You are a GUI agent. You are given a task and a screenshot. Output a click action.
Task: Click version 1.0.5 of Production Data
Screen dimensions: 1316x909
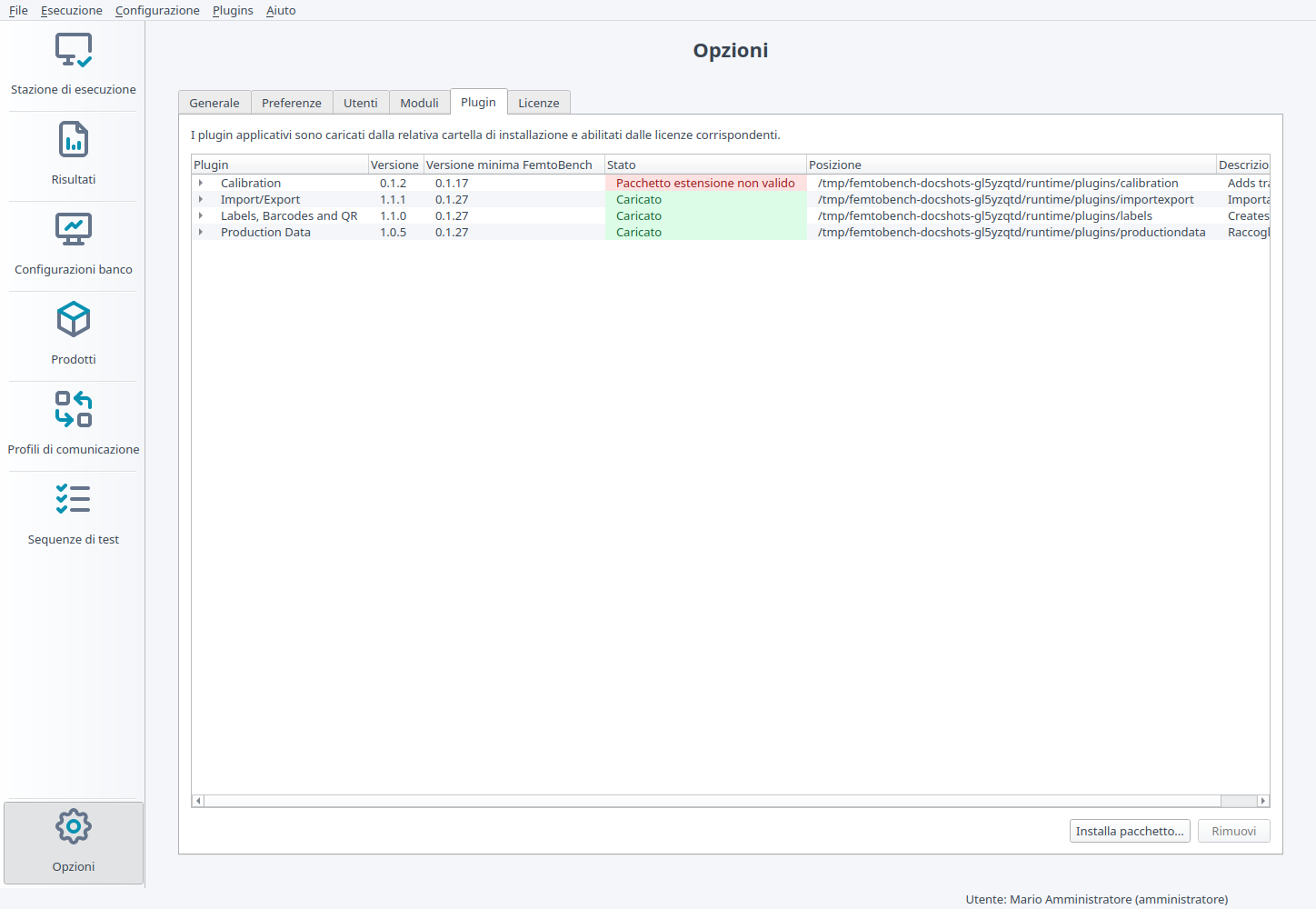(x=394, y=232)
